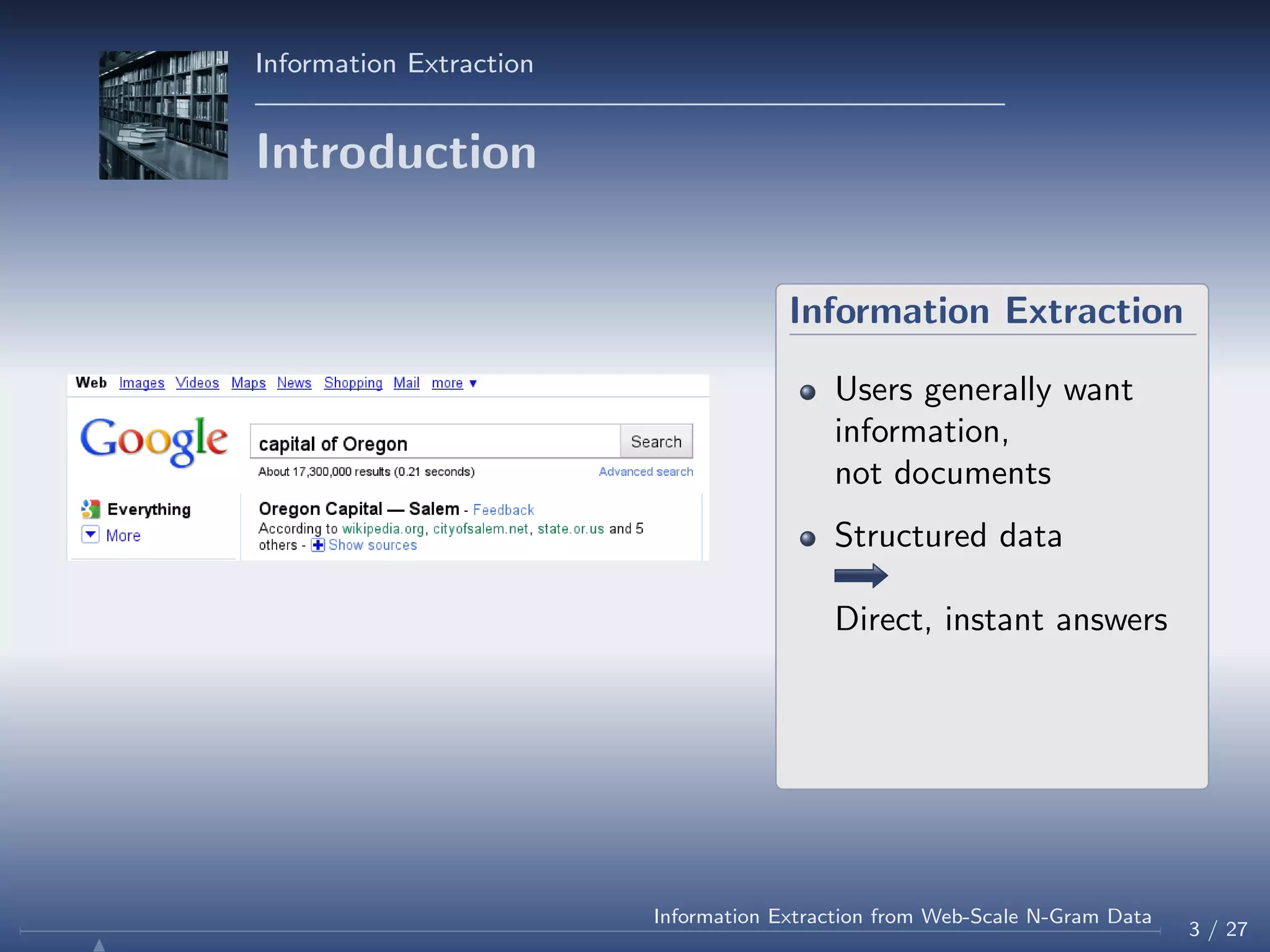Open the more menu in top navigation

(x=454, y=383)
